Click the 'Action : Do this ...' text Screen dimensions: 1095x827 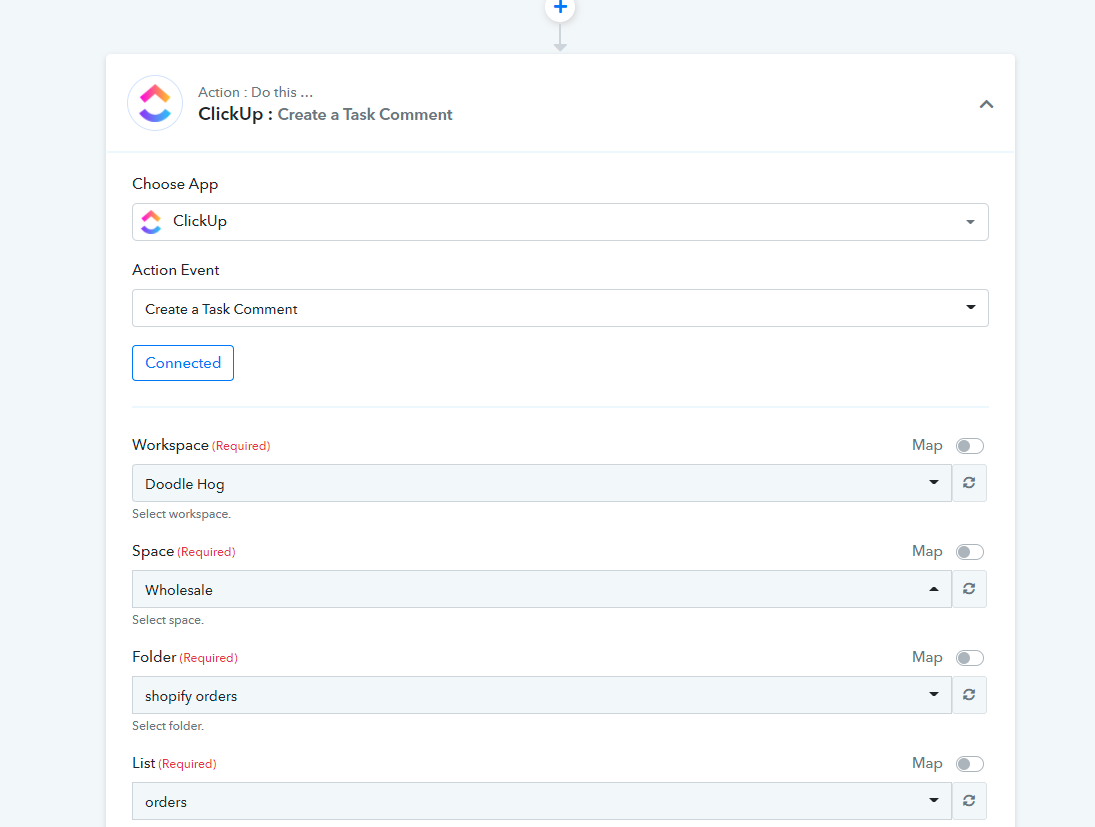(x=256, y=92)
